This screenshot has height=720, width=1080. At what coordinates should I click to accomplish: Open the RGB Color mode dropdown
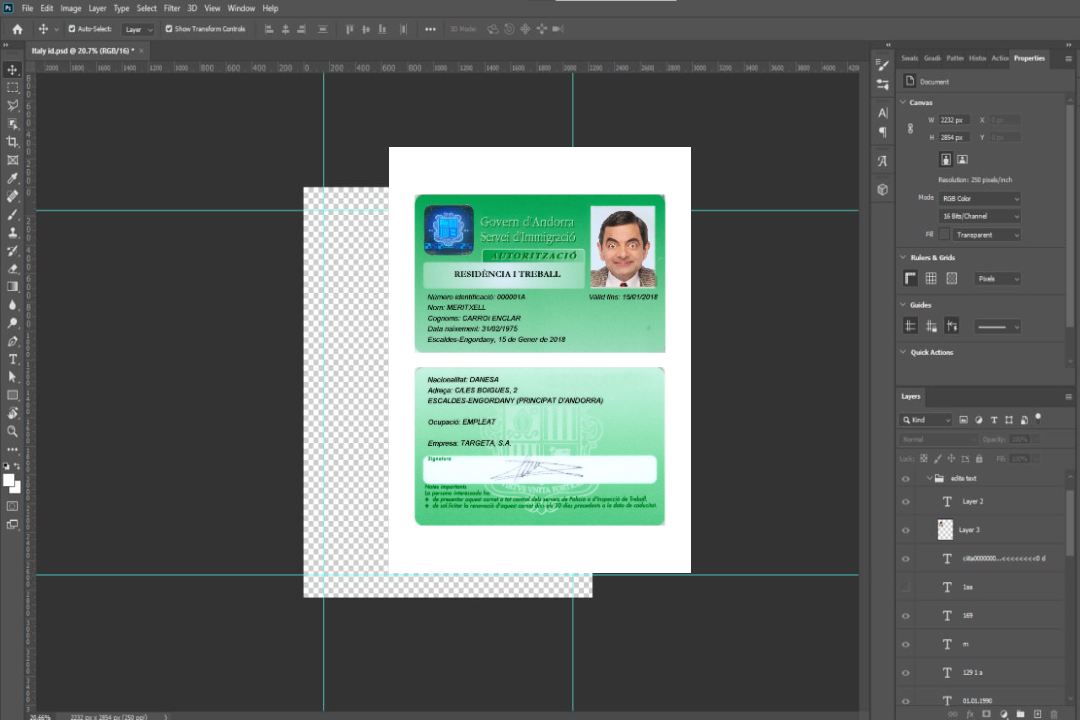coord(980,198)
